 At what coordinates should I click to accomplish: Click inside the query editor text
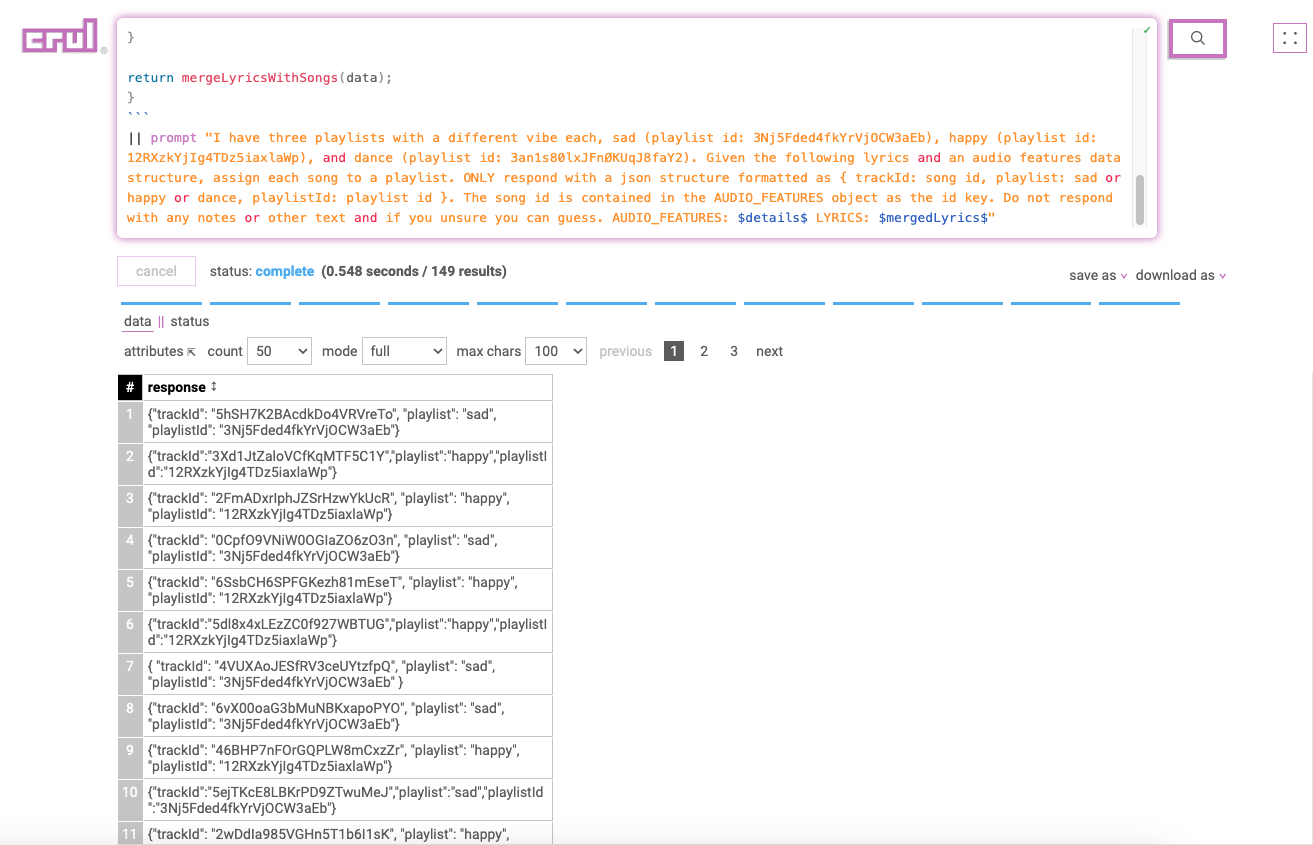point(625,127)
